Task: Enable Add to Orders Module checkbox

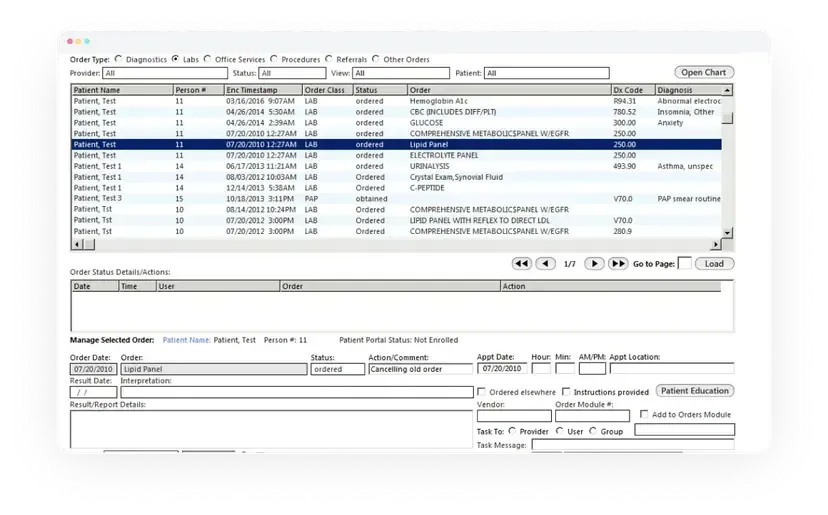Action: tap(644, 414)
